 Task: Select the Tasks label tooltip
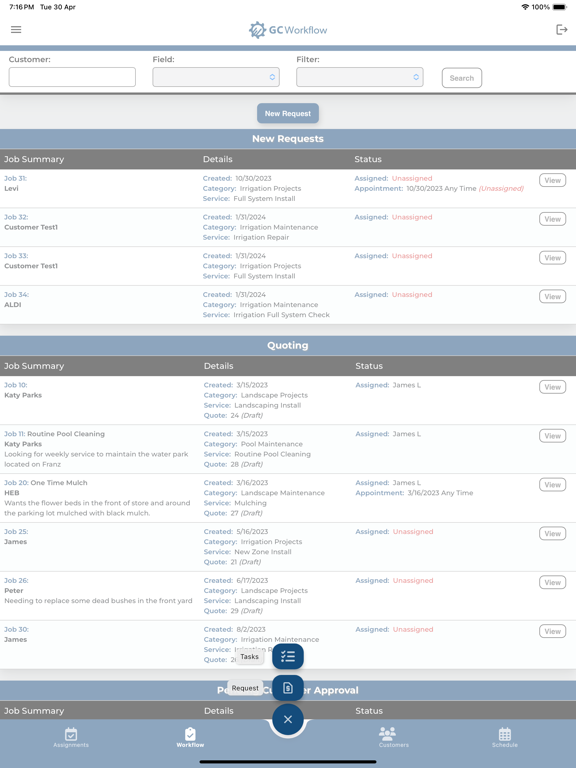coord(249,657)
